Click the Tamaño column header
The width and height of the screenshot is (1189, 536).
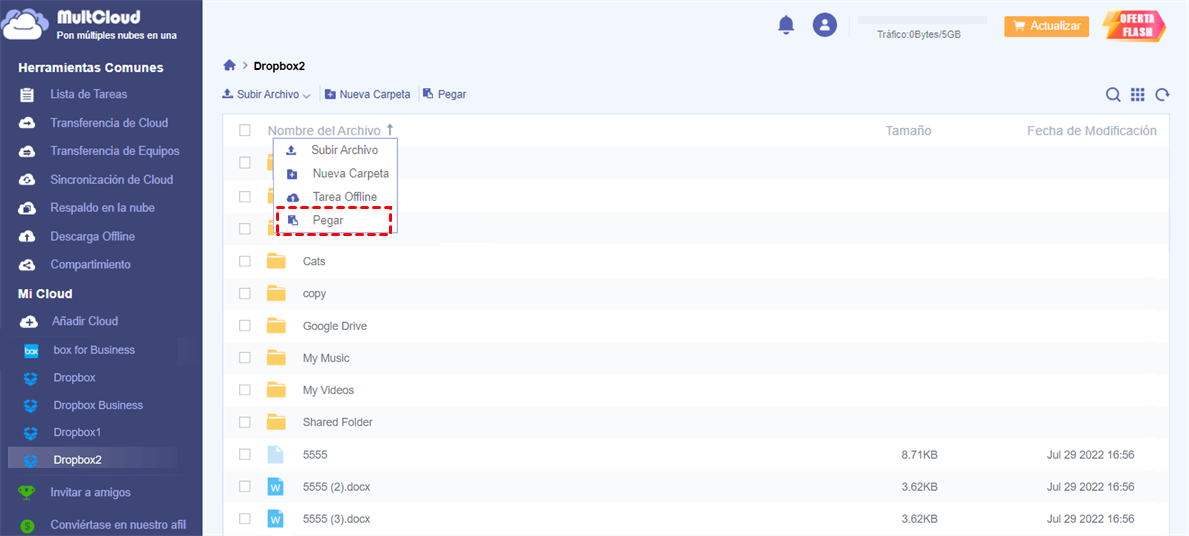[908, 130]
